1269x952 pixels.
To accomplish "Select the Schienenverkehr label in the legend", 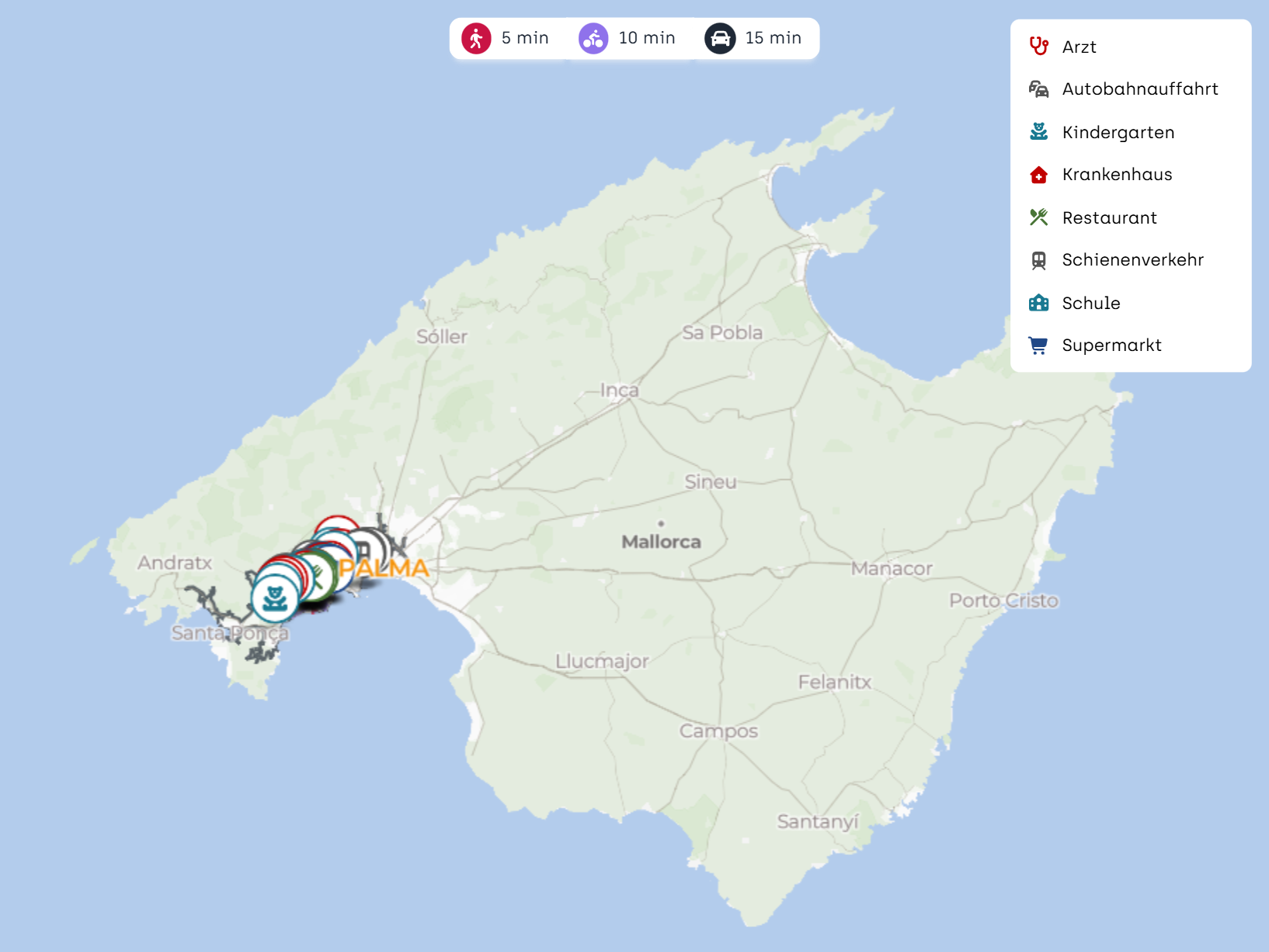I will pos(1132,260).
